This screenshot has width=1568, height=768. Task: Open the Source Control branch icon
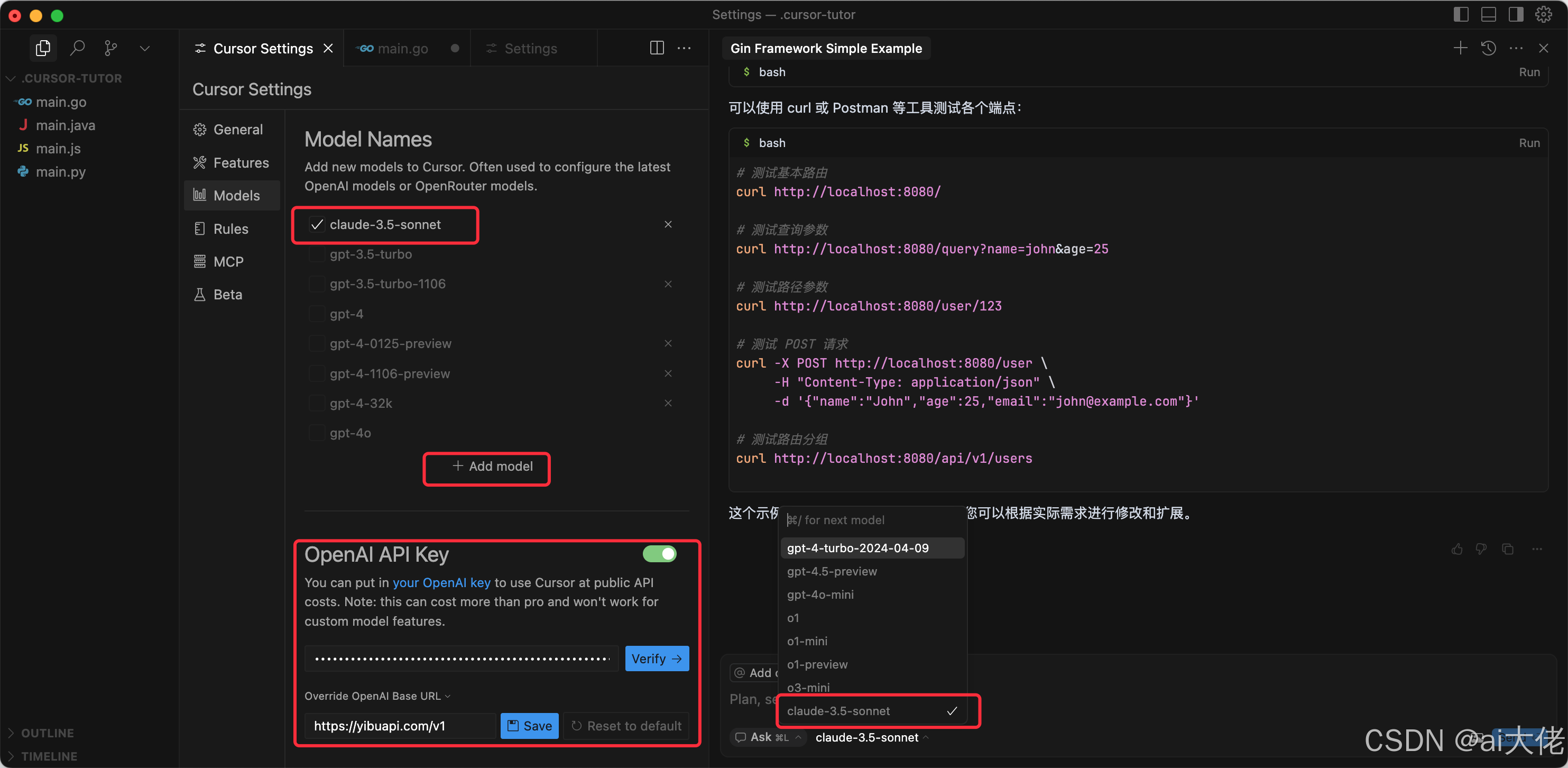pos(110,48)
